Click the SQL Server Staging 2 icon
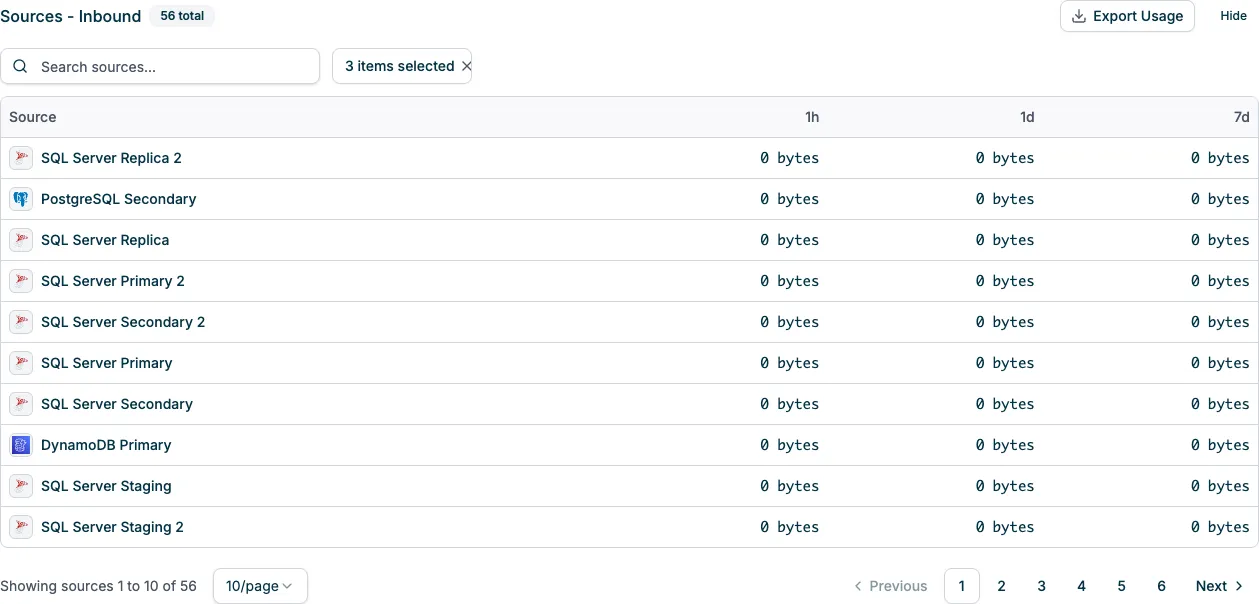 (x=21, y=527)
